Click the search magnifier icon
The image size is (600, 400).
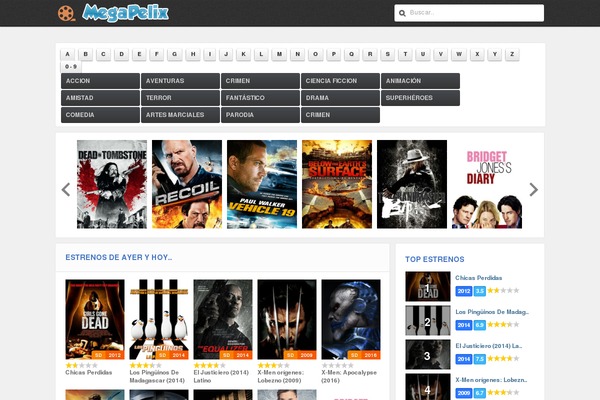point(402,13)
